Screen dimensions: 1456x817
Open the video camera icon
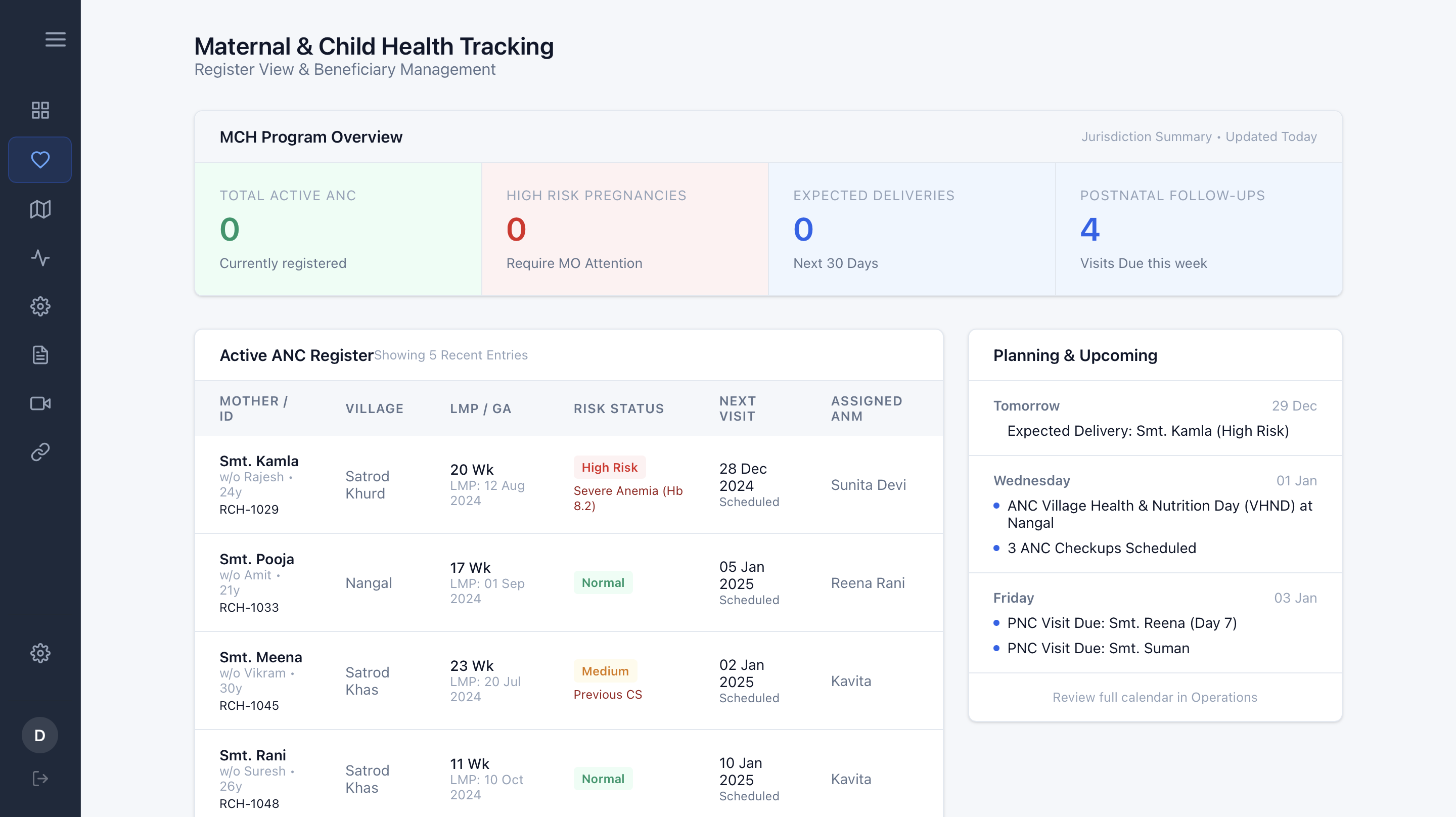point(40,403)
